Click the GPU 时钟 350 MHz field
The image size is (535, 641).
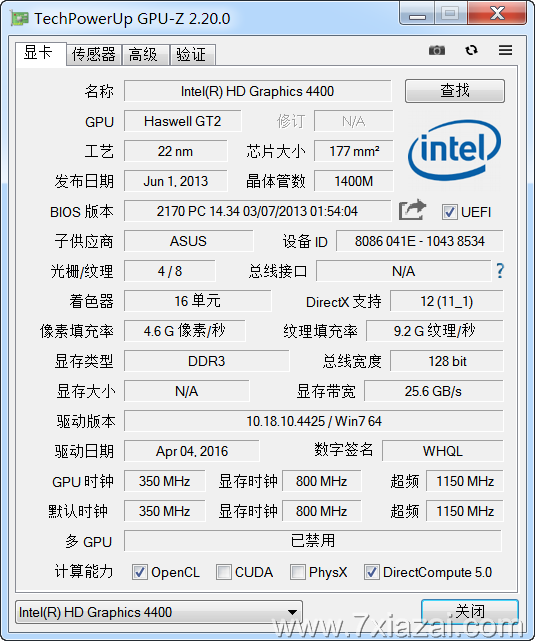pos(164,481)
